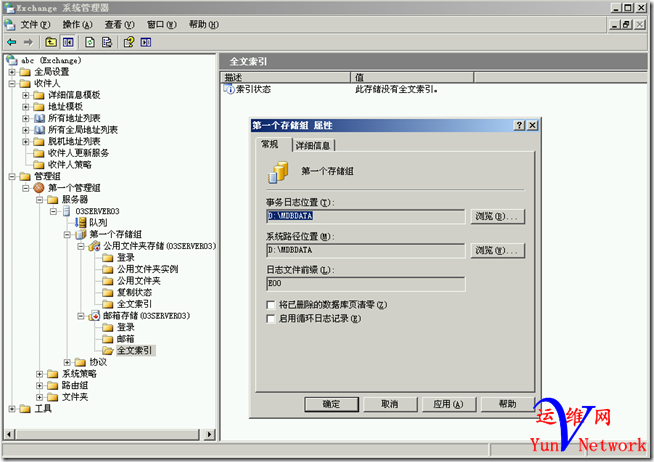Toggle the show/hide console tree toolbar icon

(x=68, y=42)
